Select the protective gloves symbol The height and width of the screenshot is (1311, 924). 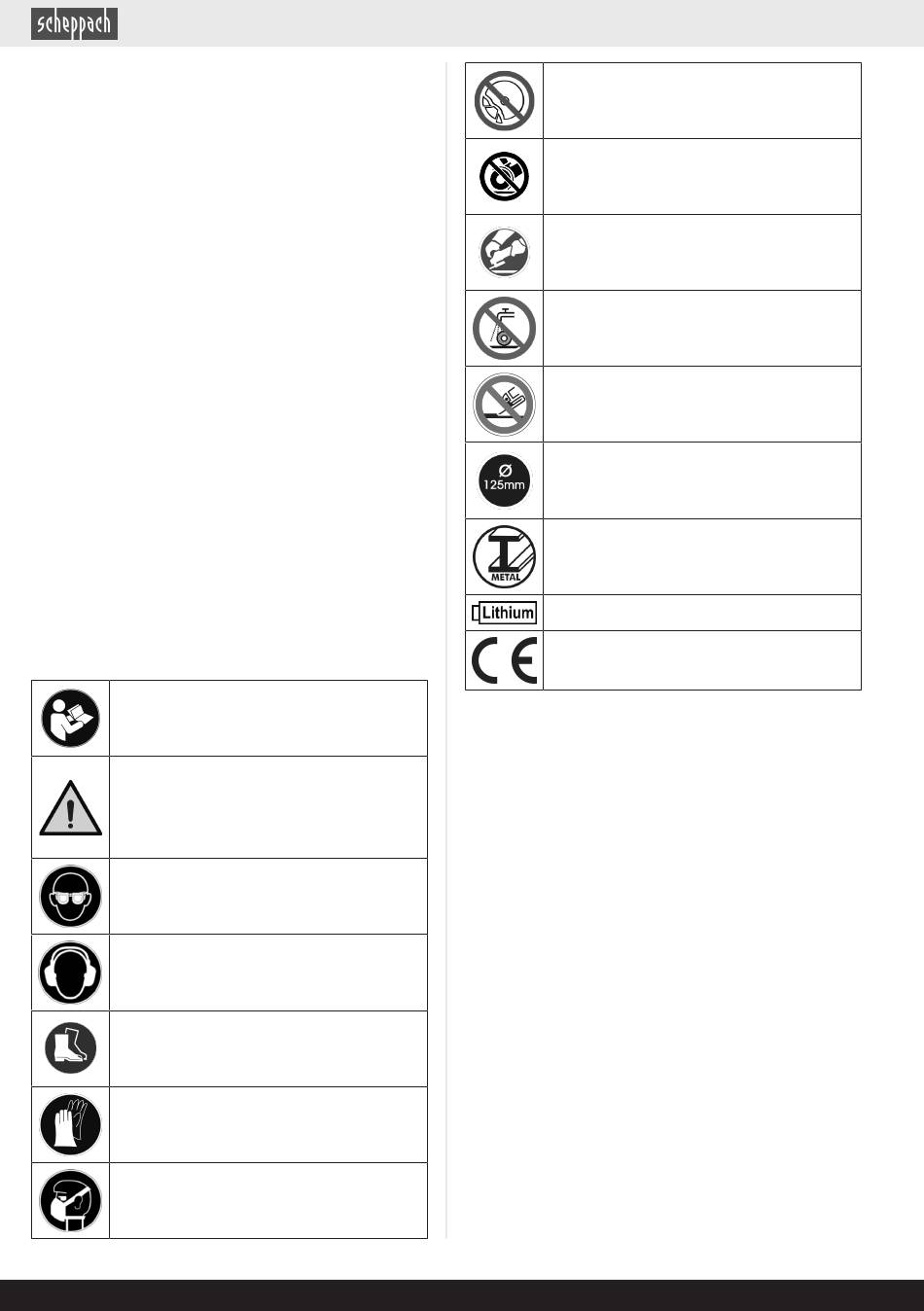coord(70,1125)
